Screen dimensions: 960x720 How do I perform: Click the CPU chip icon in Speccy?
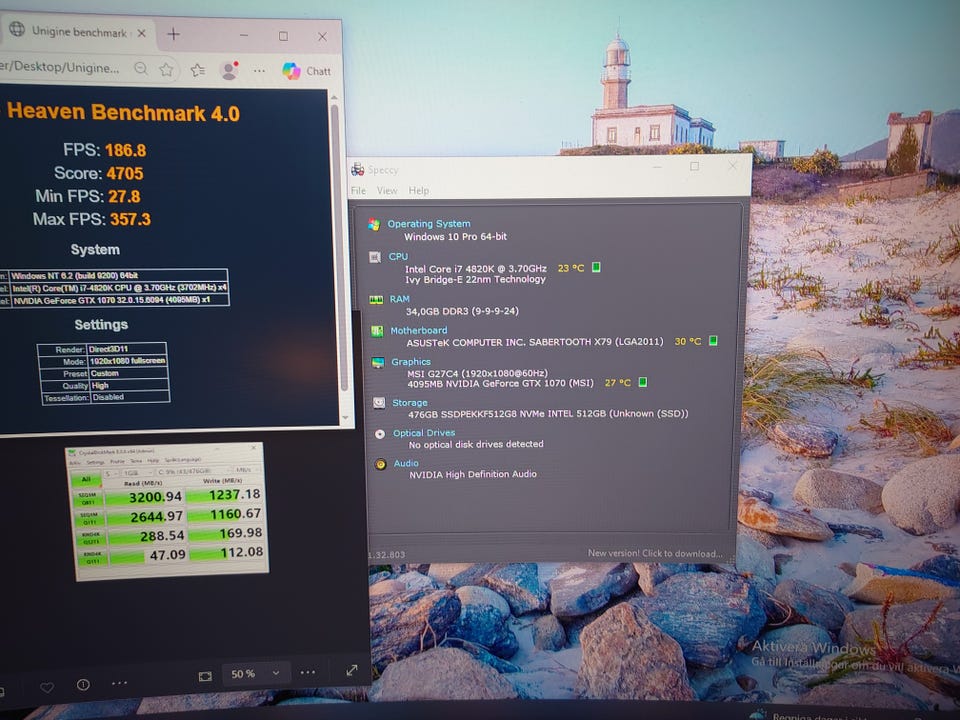pyautogui.click(x=375, y=257)
